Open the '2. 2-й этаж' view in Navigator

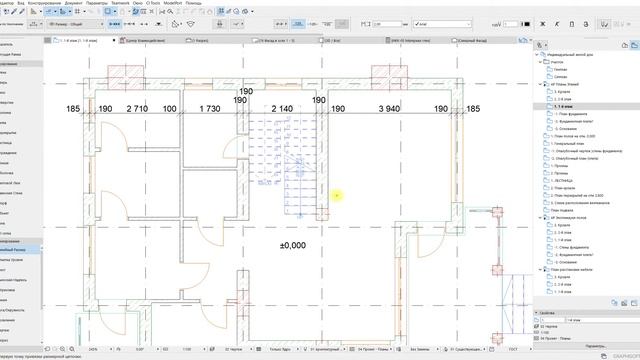point(563,99)
